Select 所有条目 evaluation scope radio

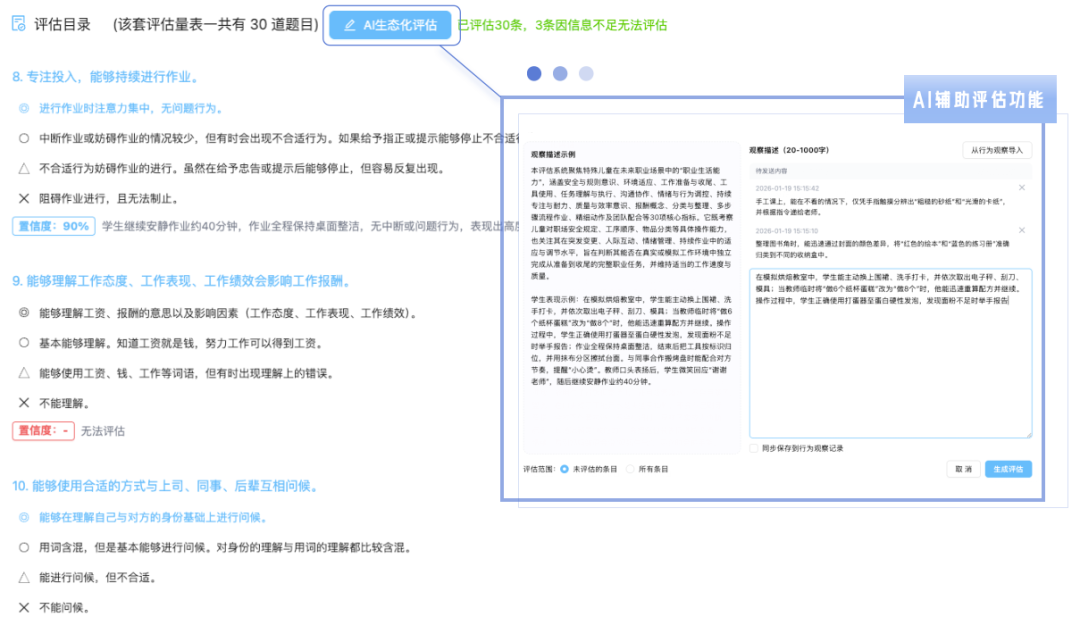[630, 469]
